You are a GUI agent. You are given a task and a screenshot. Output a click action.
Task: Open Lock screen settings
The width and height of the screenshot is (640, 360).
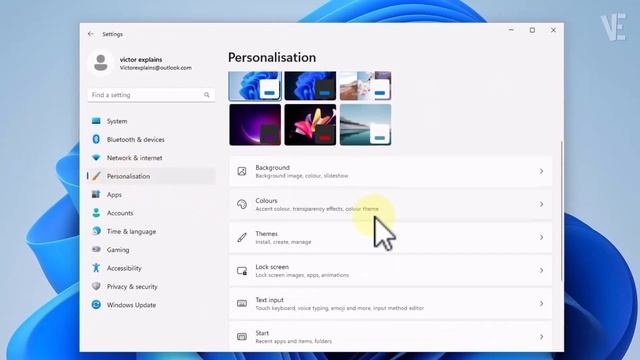click(x=391, y=271)
